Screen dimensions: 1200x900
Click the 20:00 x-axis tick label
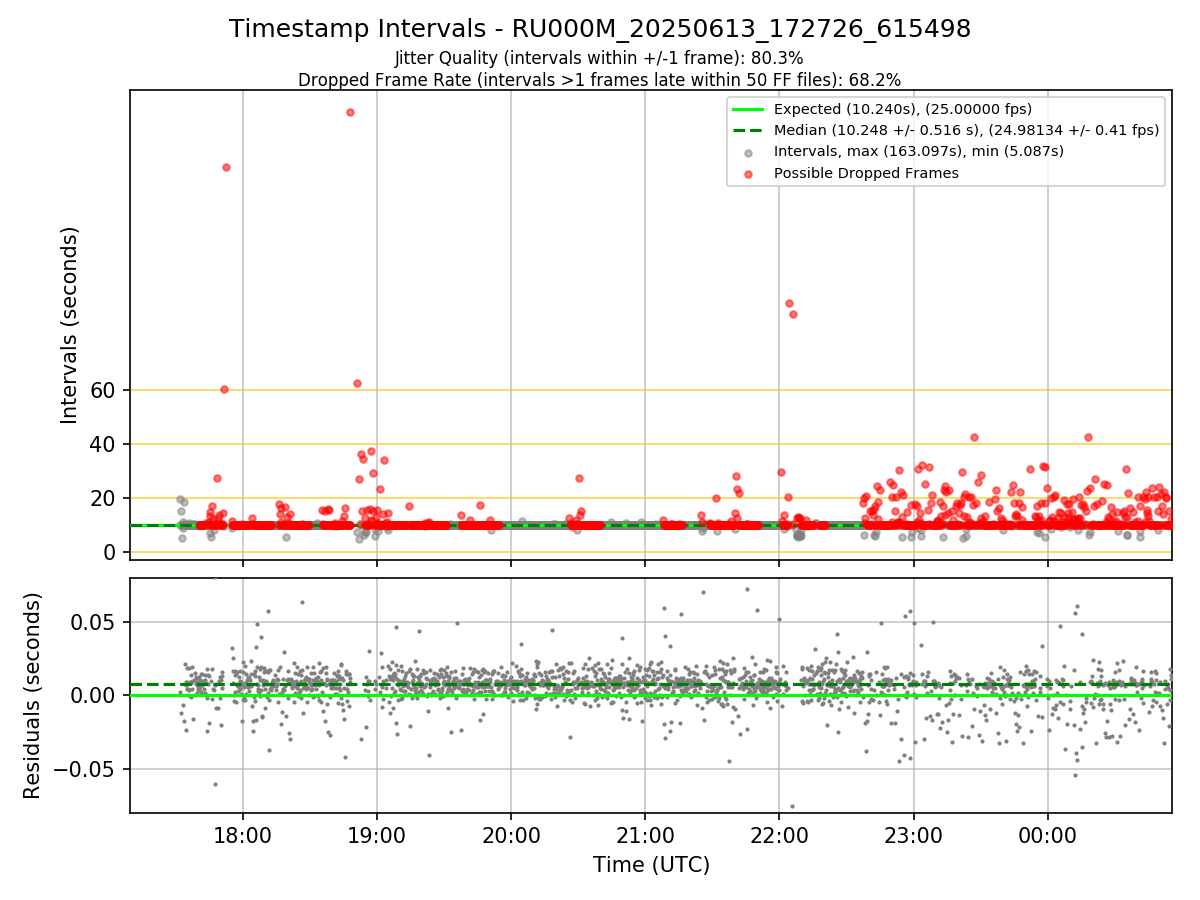(511, 835)
